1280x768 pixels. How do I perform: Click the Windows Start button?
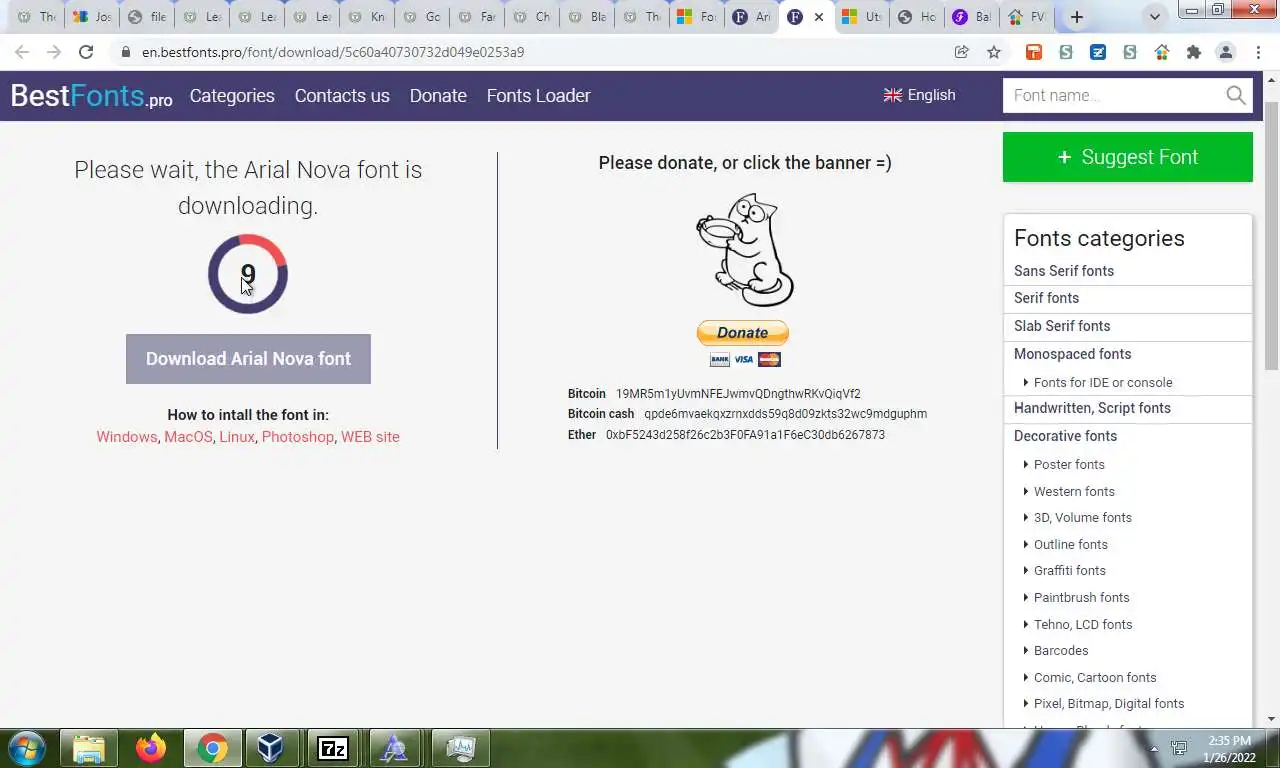25,748
